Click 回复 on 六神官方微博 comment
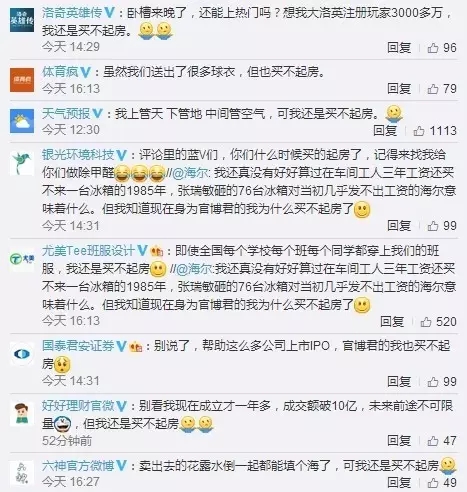 click(399, 482)
